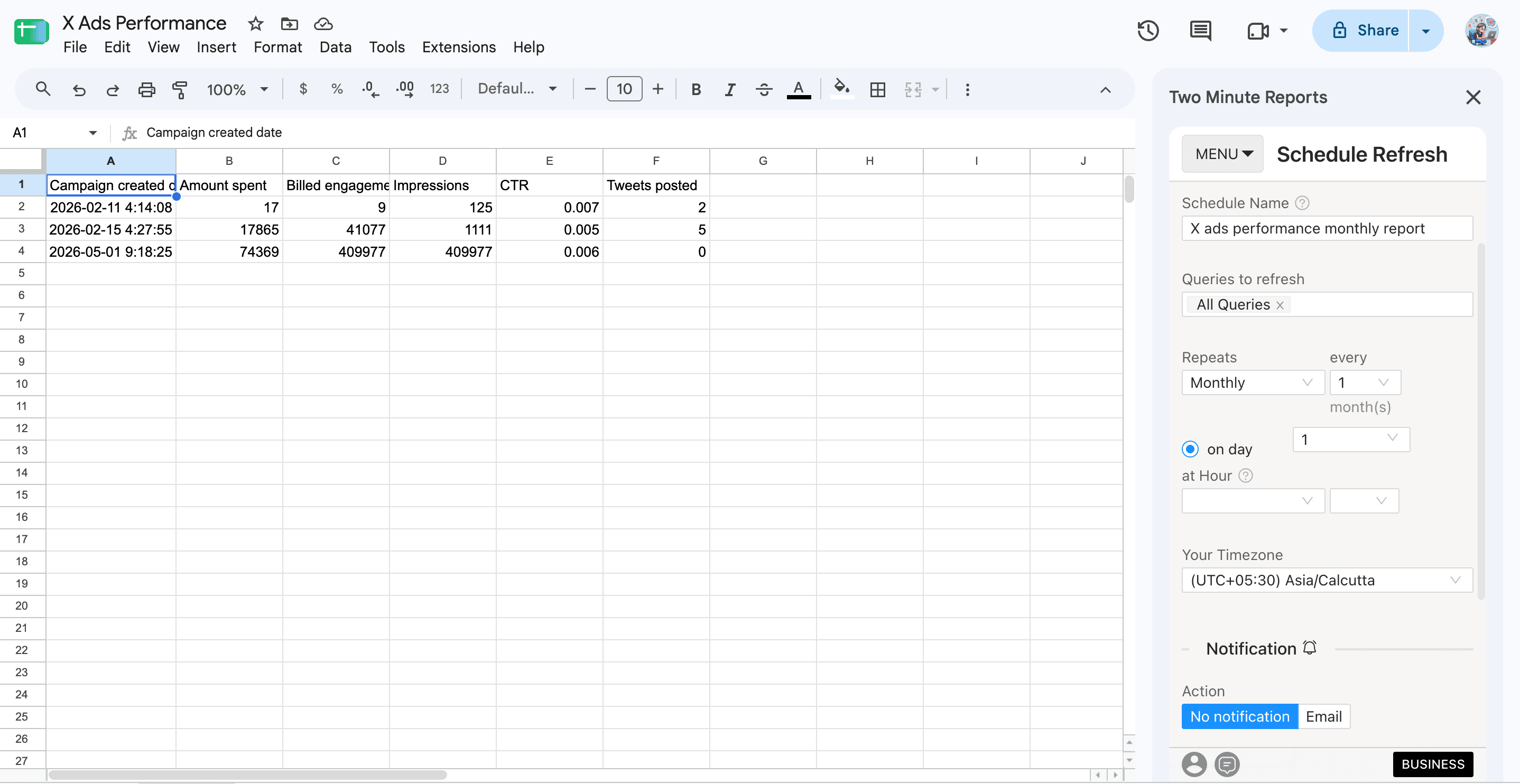This screenshot has height=784, width=1520.
Task: Undo the last action
Action: coord(78,90)
